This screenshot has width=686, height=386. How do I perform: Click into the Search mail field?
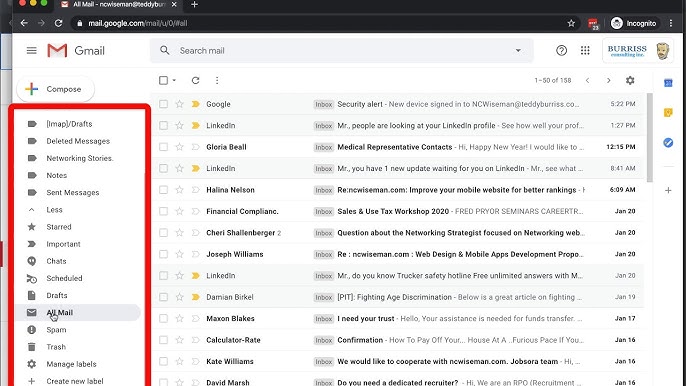pyautogui.click(x=341, y=51)
